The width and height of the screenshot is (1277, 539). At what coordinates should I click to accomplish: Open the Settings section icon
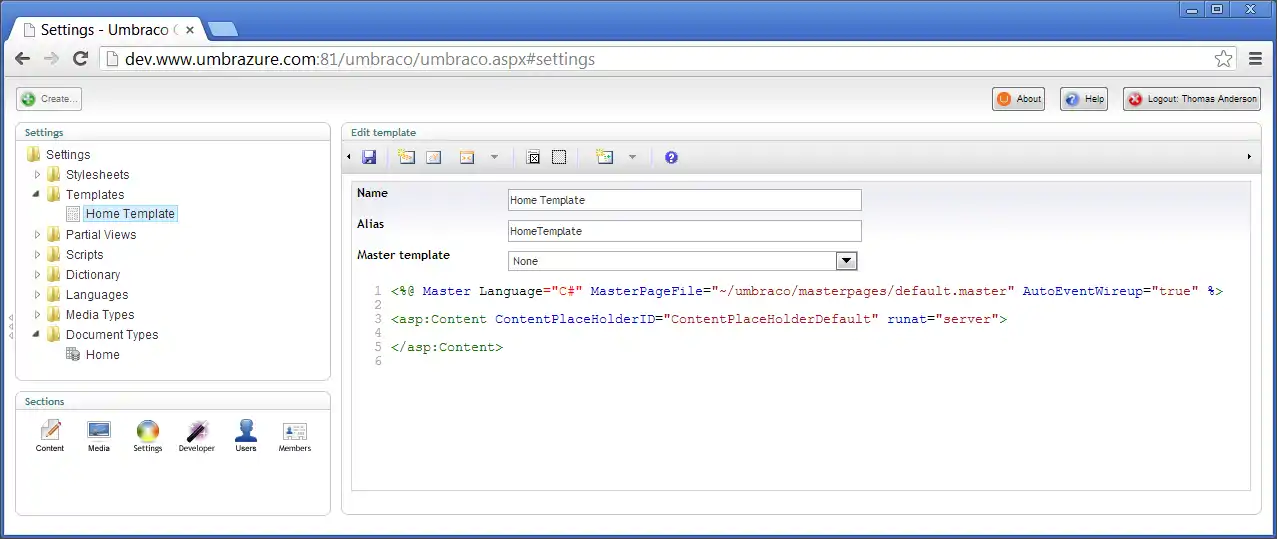coord(148,436)
